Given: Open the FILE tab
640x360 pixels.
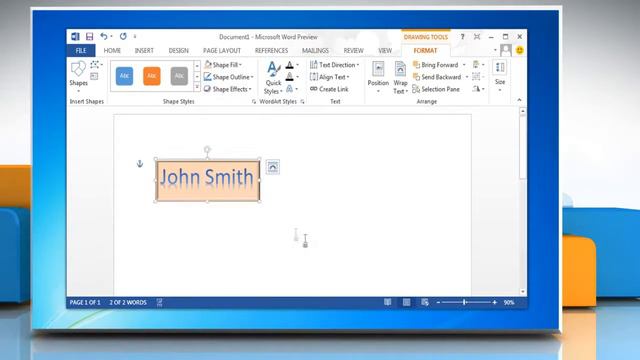Looking at the screenshot, I should point(81,51).
